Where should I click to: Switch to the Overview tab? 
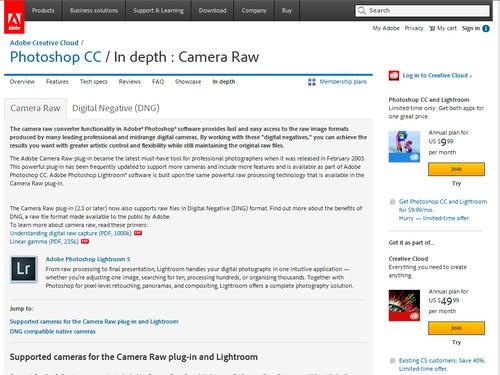coord(22,82)
